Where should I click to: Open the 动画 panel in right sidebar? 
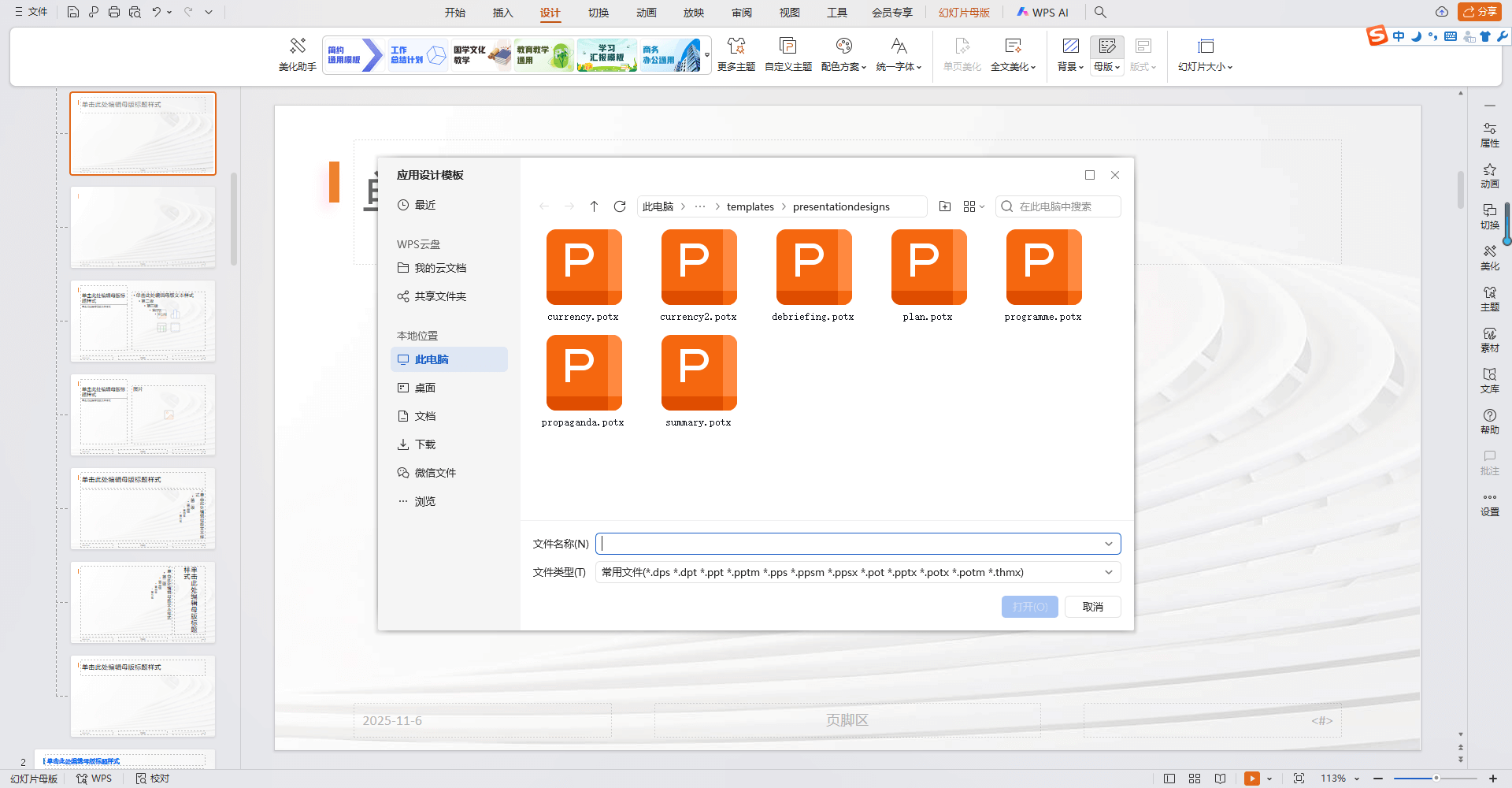click(1489, 176)
